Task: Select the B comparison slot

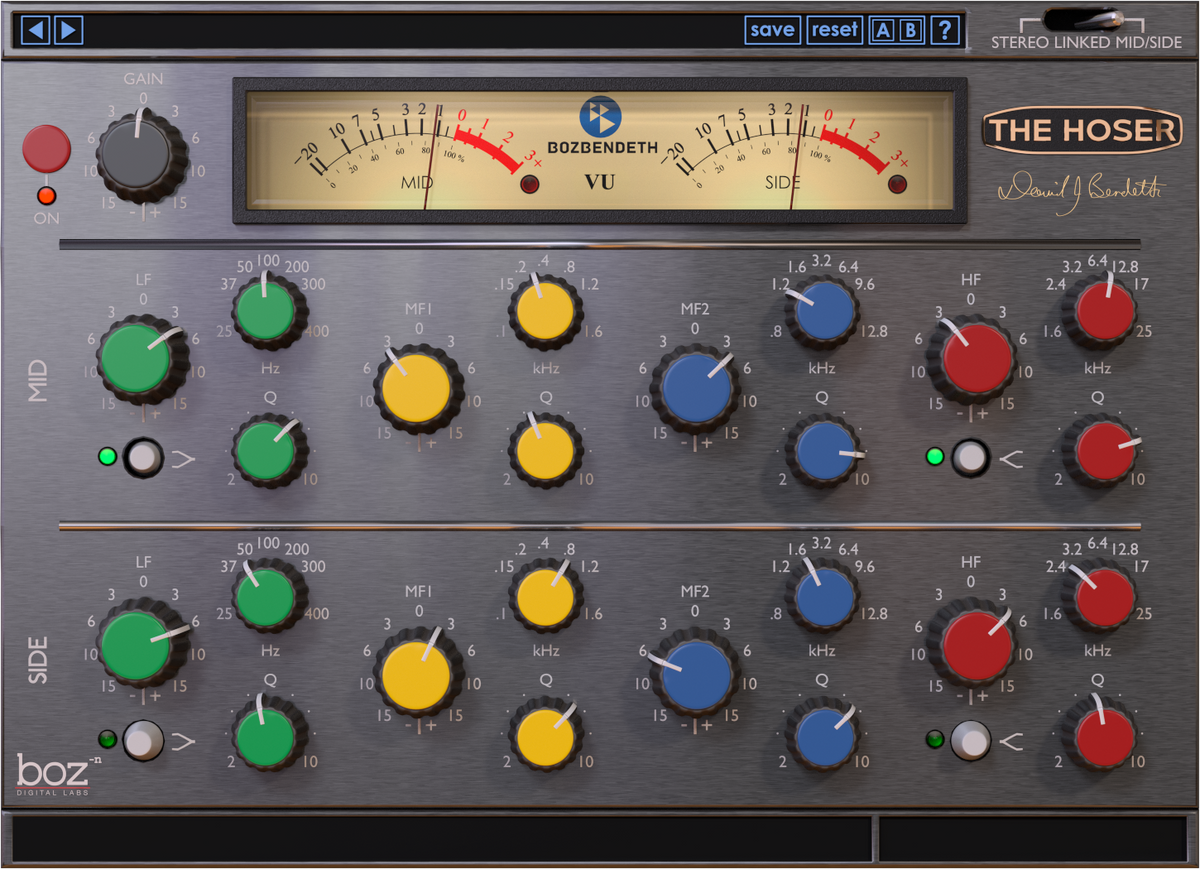Action: pos(910,30)
